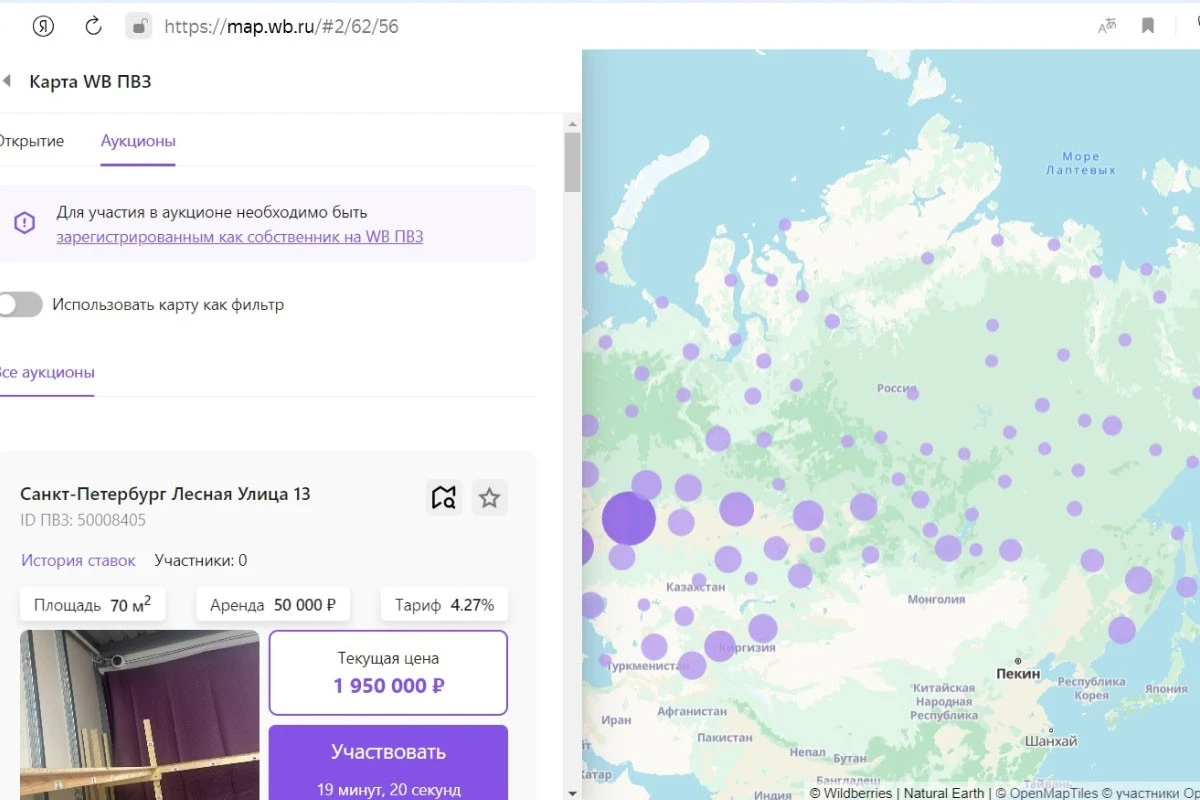Open the Все аукционы tab
The width and height of the screenshot is (1200, 800).
(46, 372)
